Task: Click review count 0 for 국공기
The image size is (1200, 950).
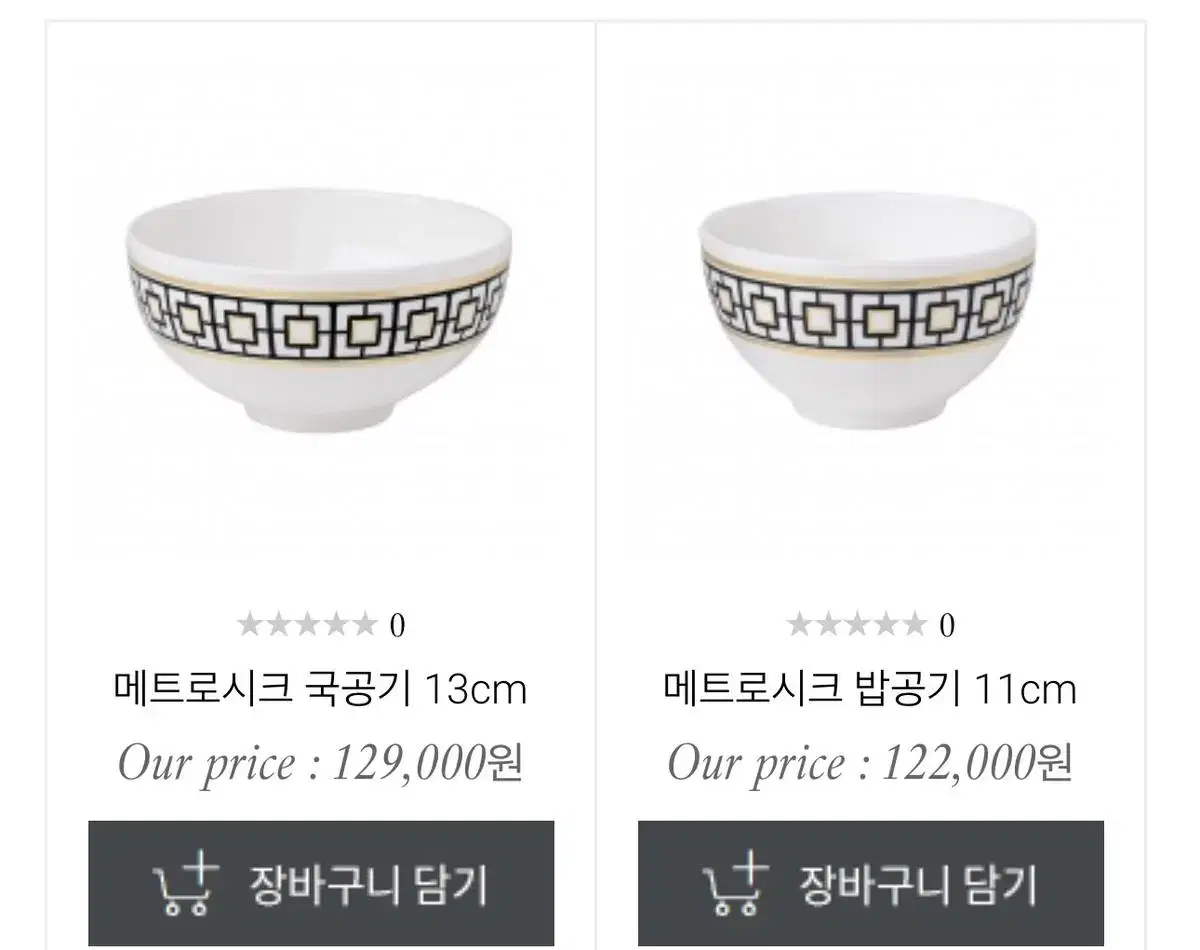Action: (397, 627)
